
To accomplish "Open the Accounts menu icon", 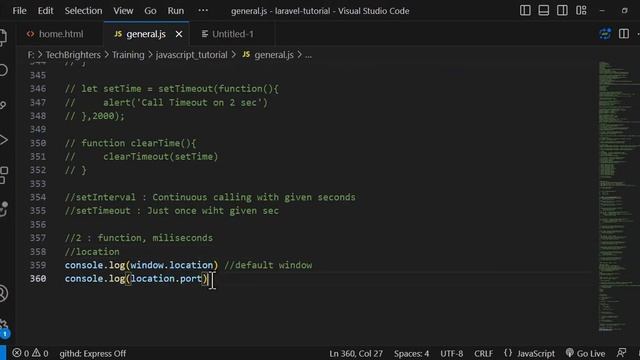I will point(3,293).
